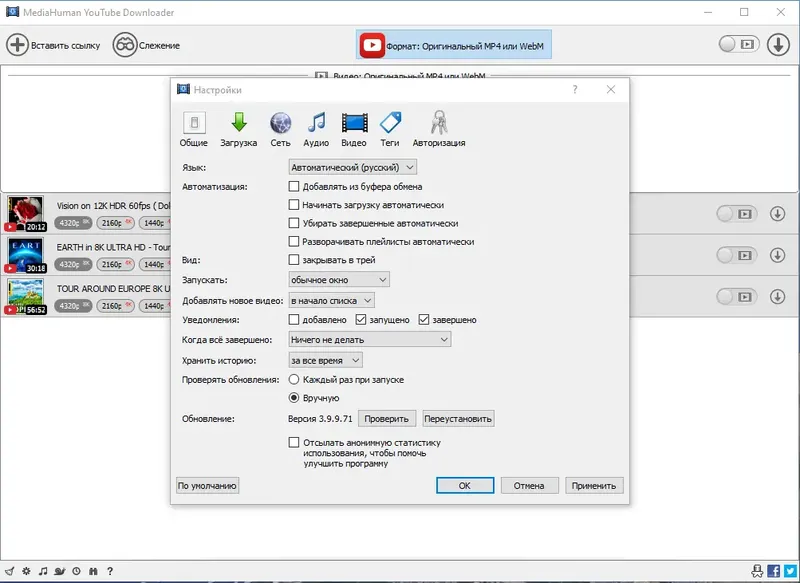Switch to the Видео settings tab
800x583 pixels.
click(x=354, y=129)
